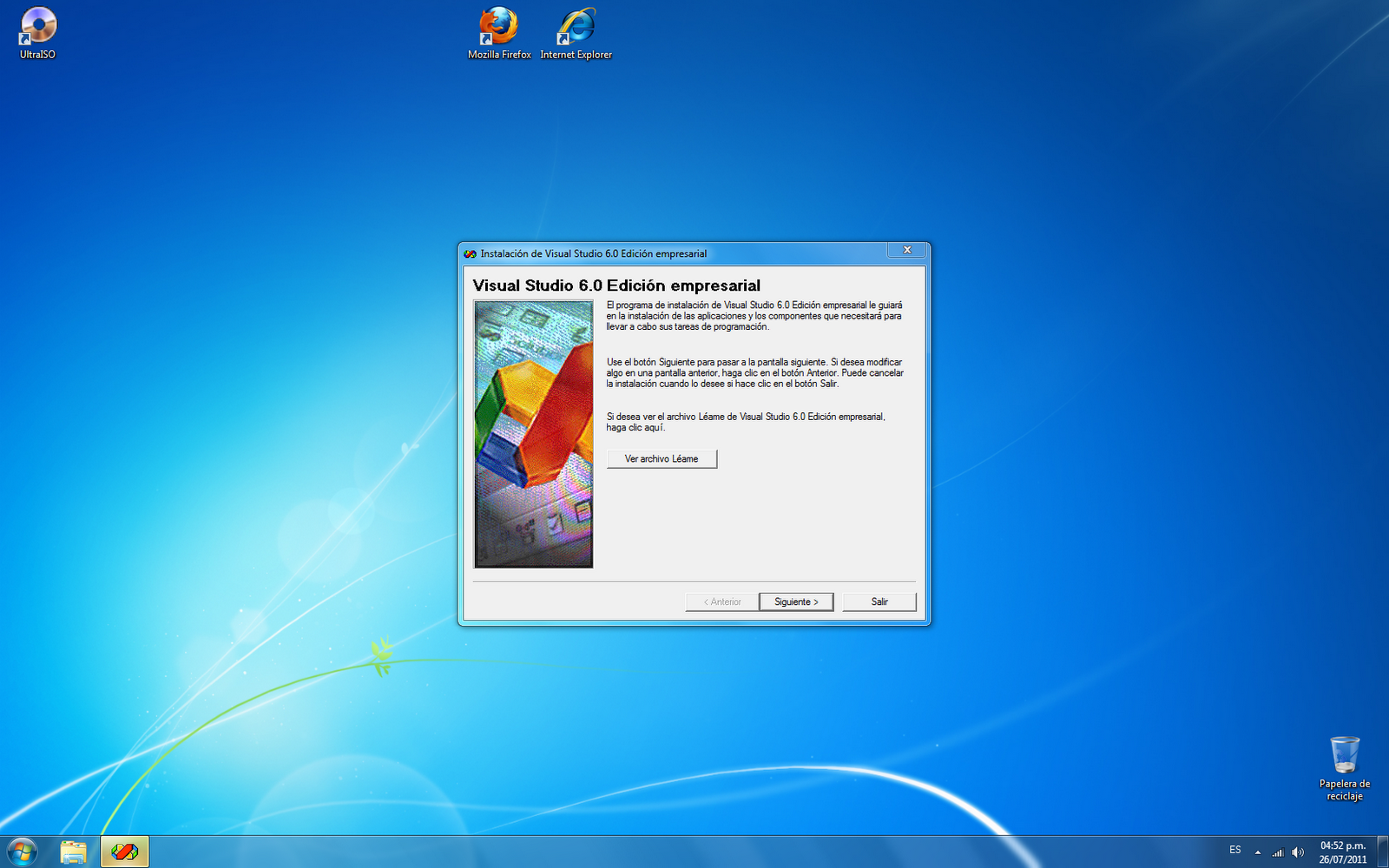Select the Mozilla Firefox desktop icon

coord(499,33)
